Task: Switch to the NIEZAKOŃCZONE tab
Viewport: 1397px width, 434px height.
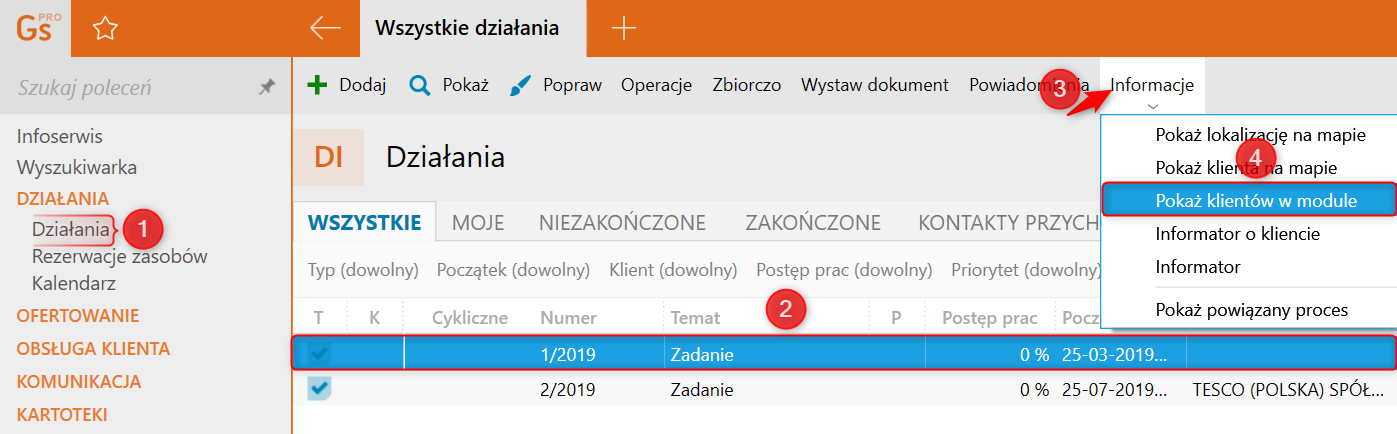Action: (x=622, y=223)
